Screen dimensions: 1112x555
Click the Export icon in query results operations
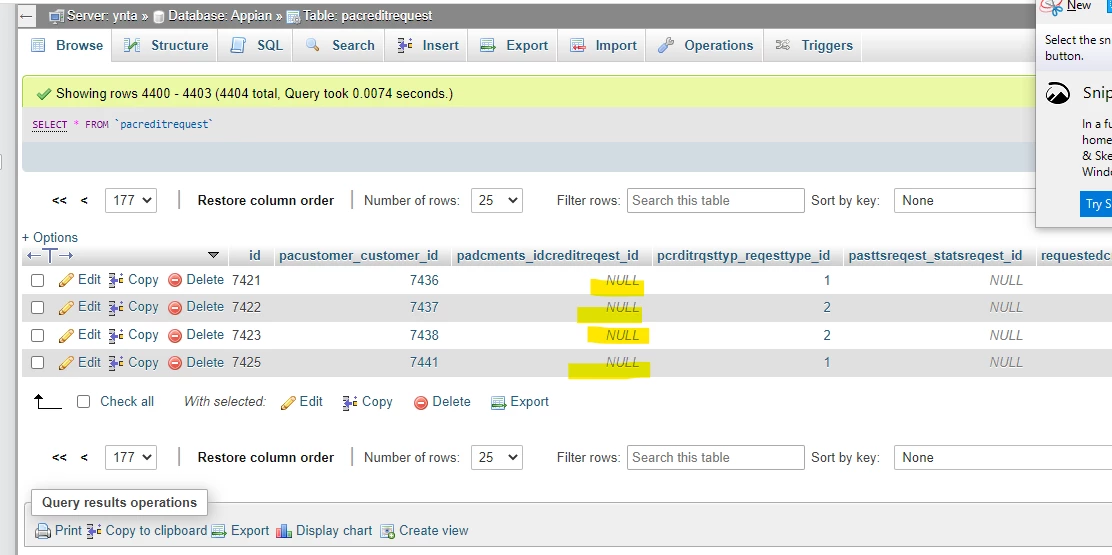[x=219, y=531]
